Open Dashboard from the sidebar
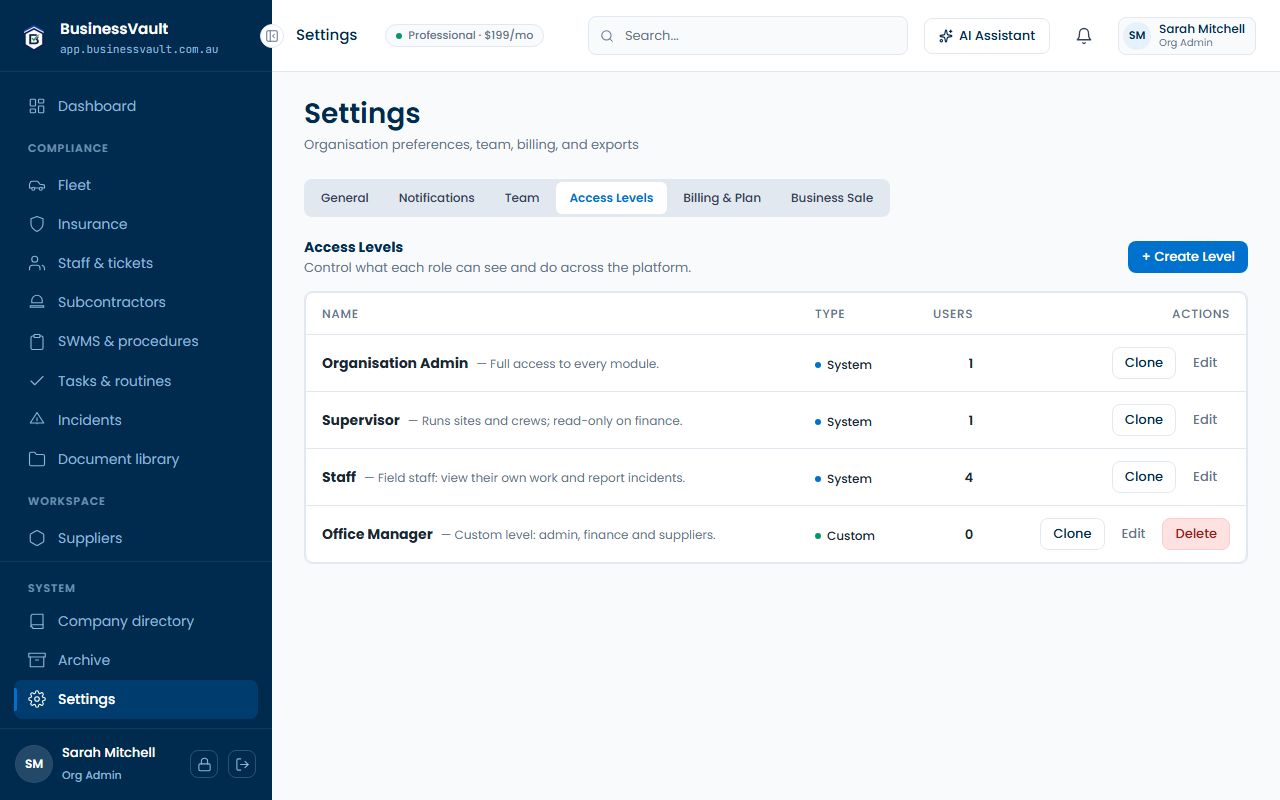This screenshot has width=1280, height=800. 136,106
